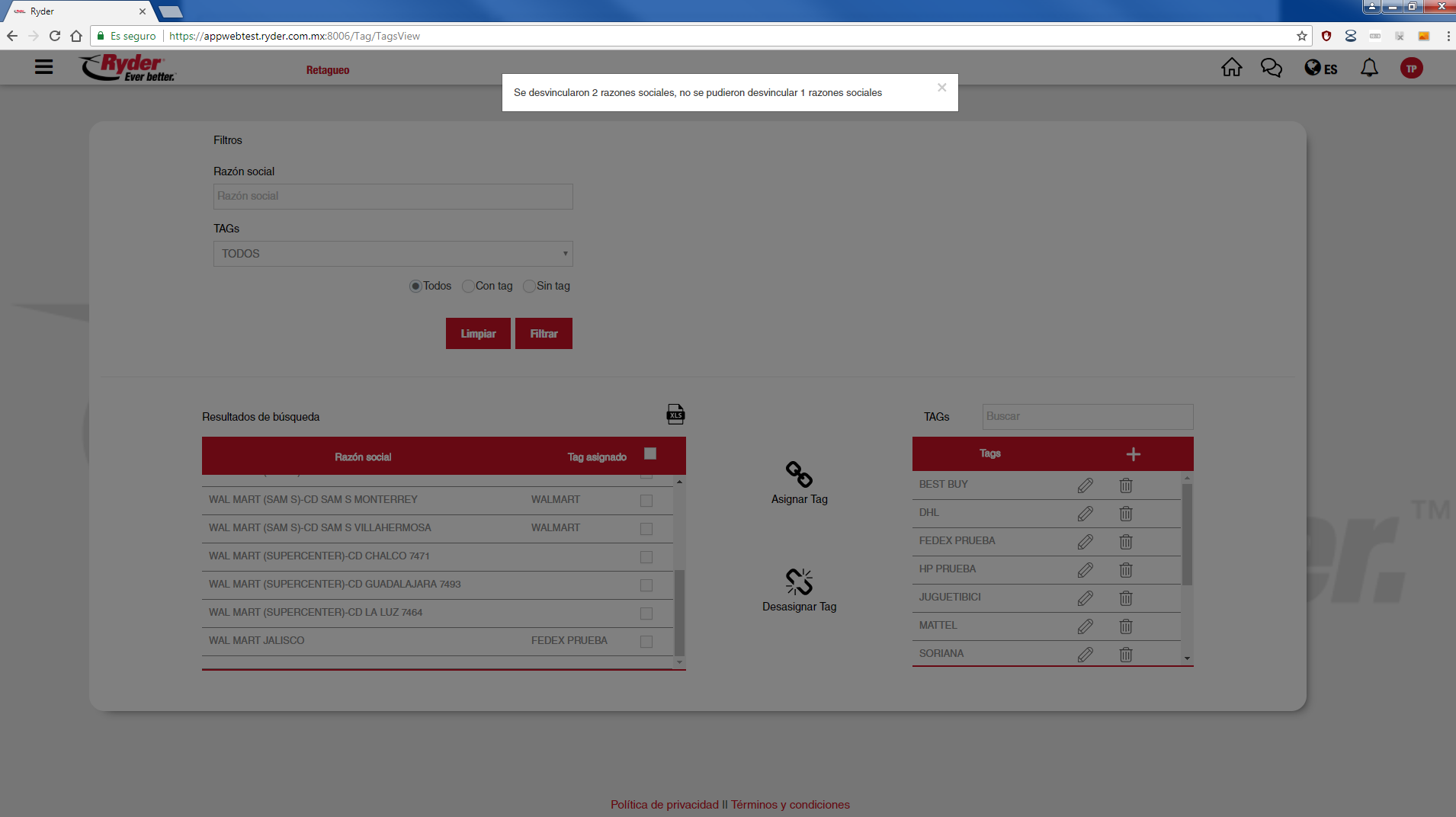The width and height of the screenshot is (1456, 817).
Task: Select the 'Con tag' radio option
Action: [468, 287]
